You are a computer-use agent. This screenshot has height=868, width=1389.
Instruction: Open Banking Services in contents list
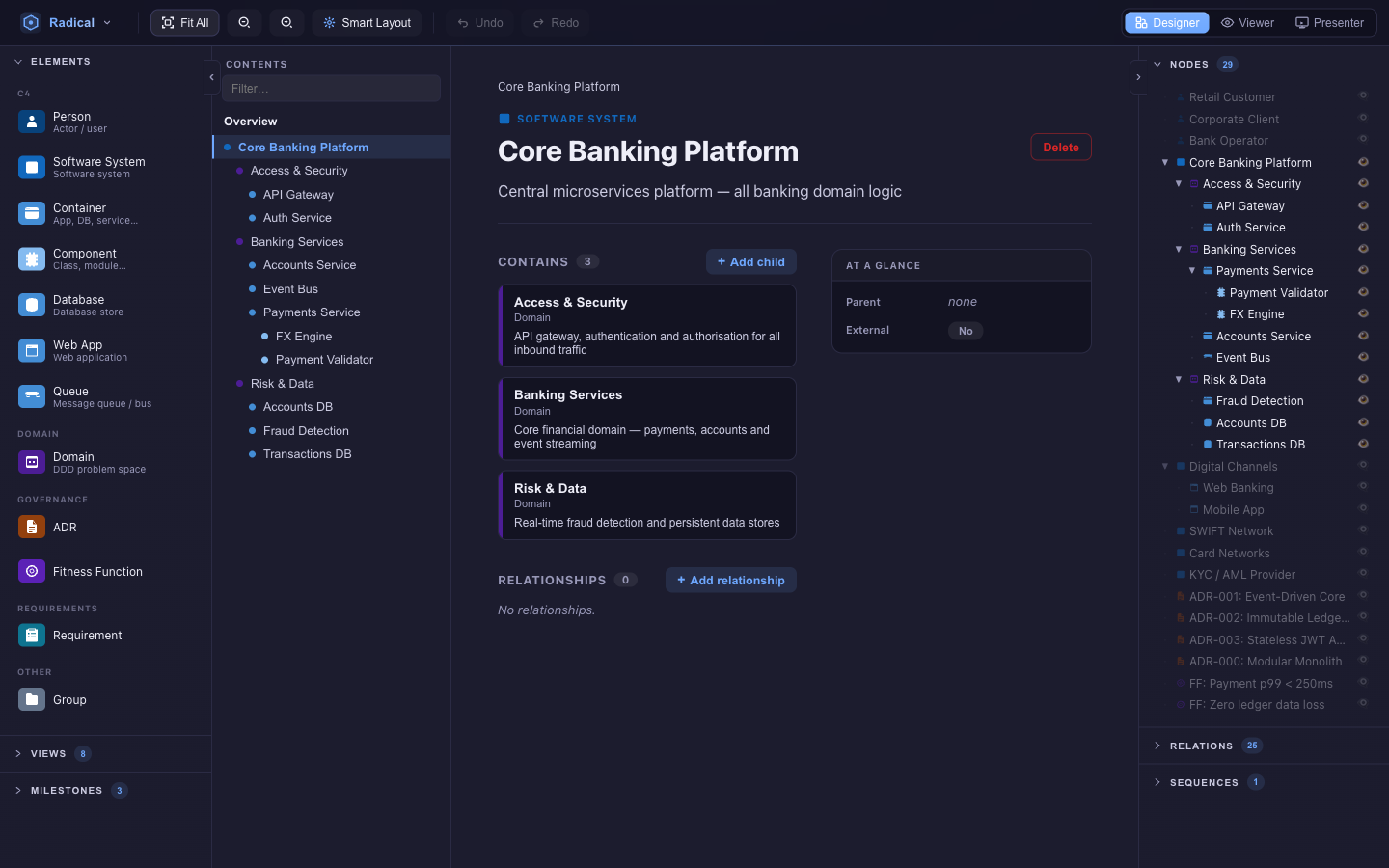click(297, 242)
